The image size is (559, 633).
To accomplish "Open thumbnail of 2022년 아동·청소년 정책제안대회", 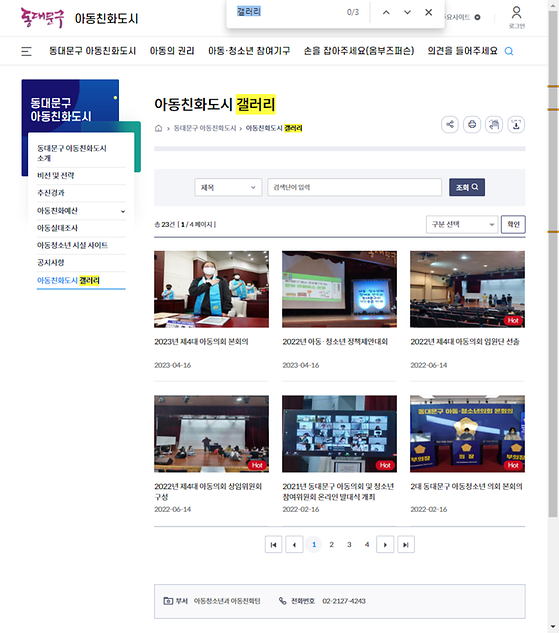I will click(339, 289).
